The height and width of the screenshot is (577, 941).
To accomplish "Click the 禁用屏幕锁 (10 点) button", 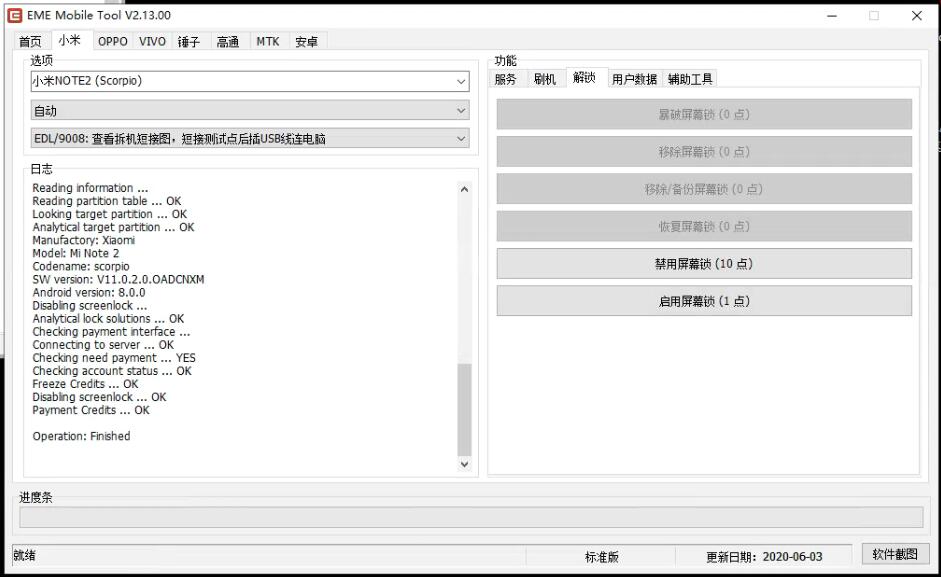I will [704, 264].
